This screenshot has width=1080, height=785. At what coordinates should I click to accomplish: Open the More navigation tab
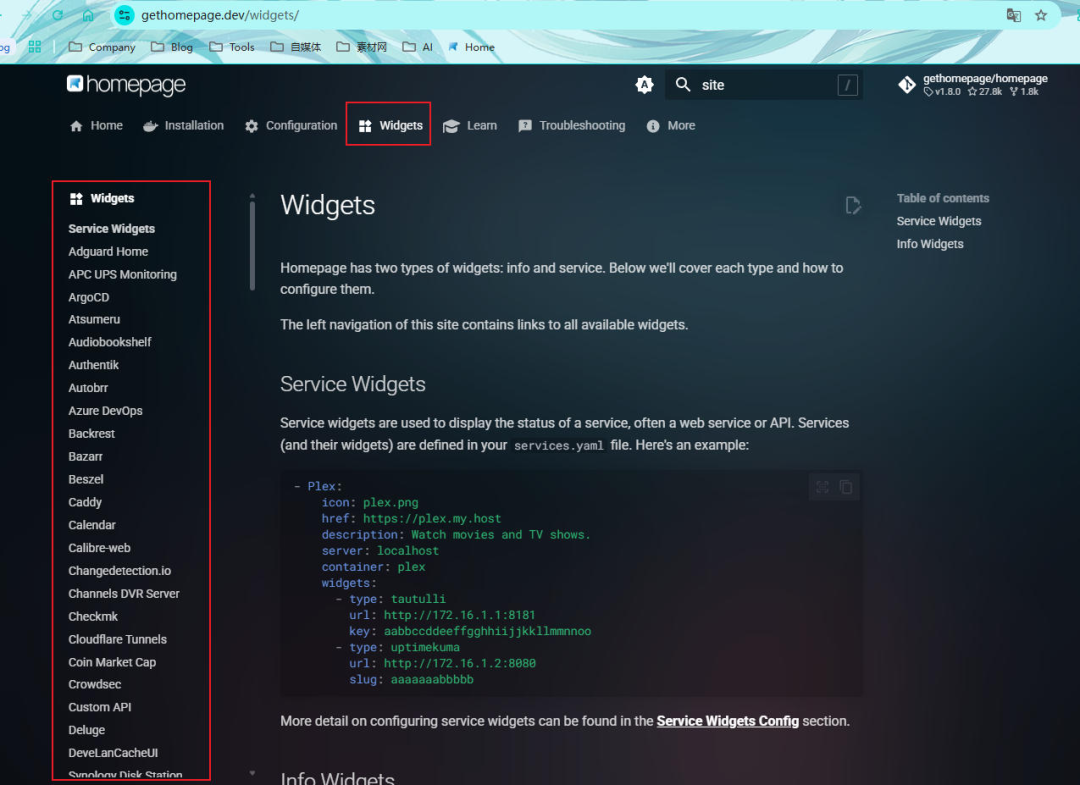671,125
